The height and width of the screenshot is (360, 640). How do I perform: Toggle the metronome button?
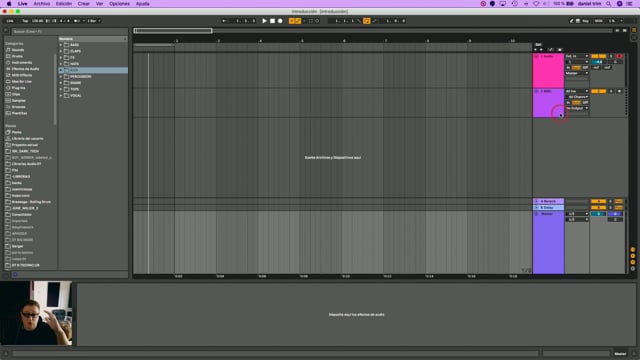point(77,21)
